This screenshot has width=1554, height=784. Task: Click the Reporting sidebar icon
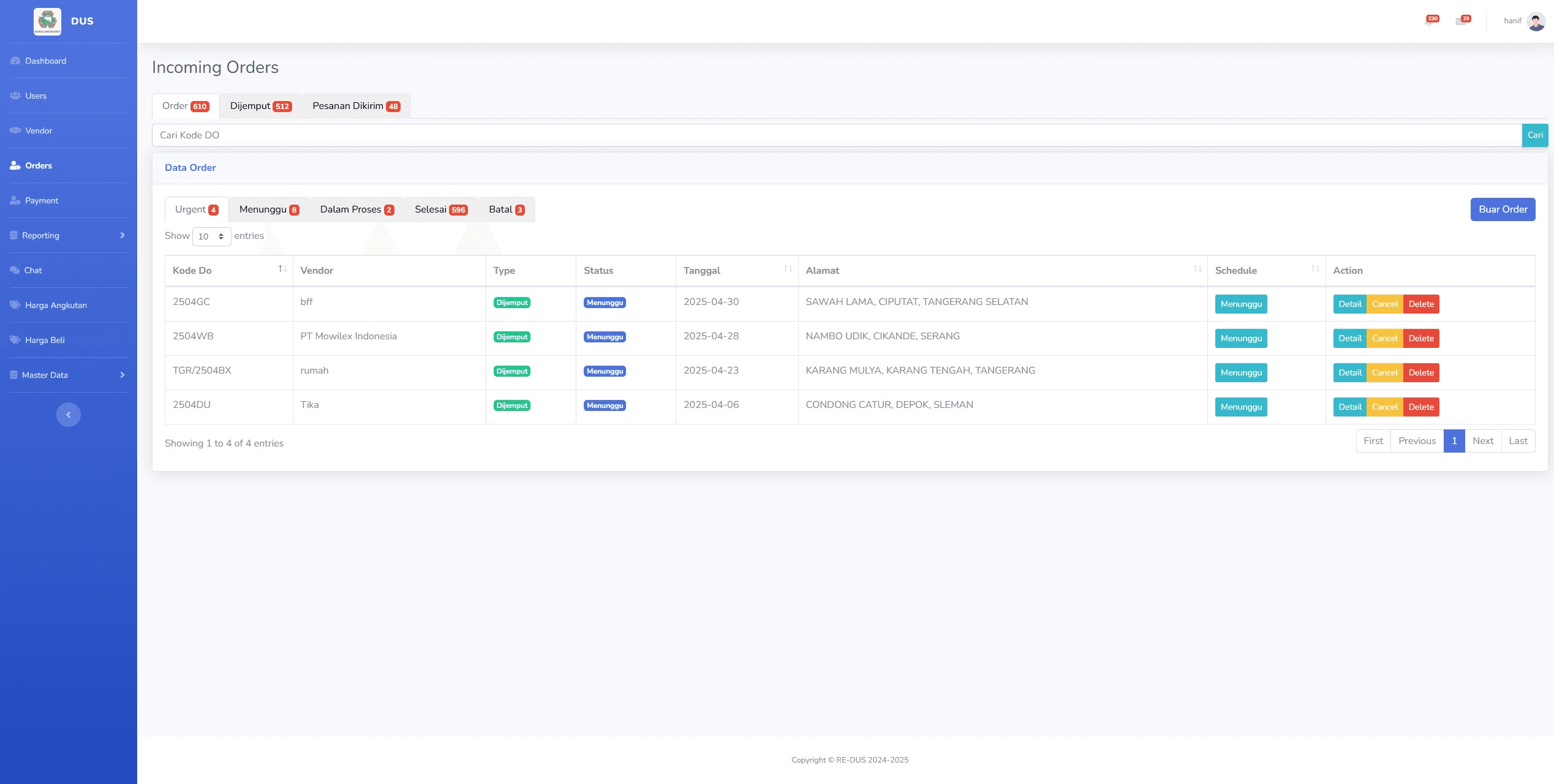(13, 235)
